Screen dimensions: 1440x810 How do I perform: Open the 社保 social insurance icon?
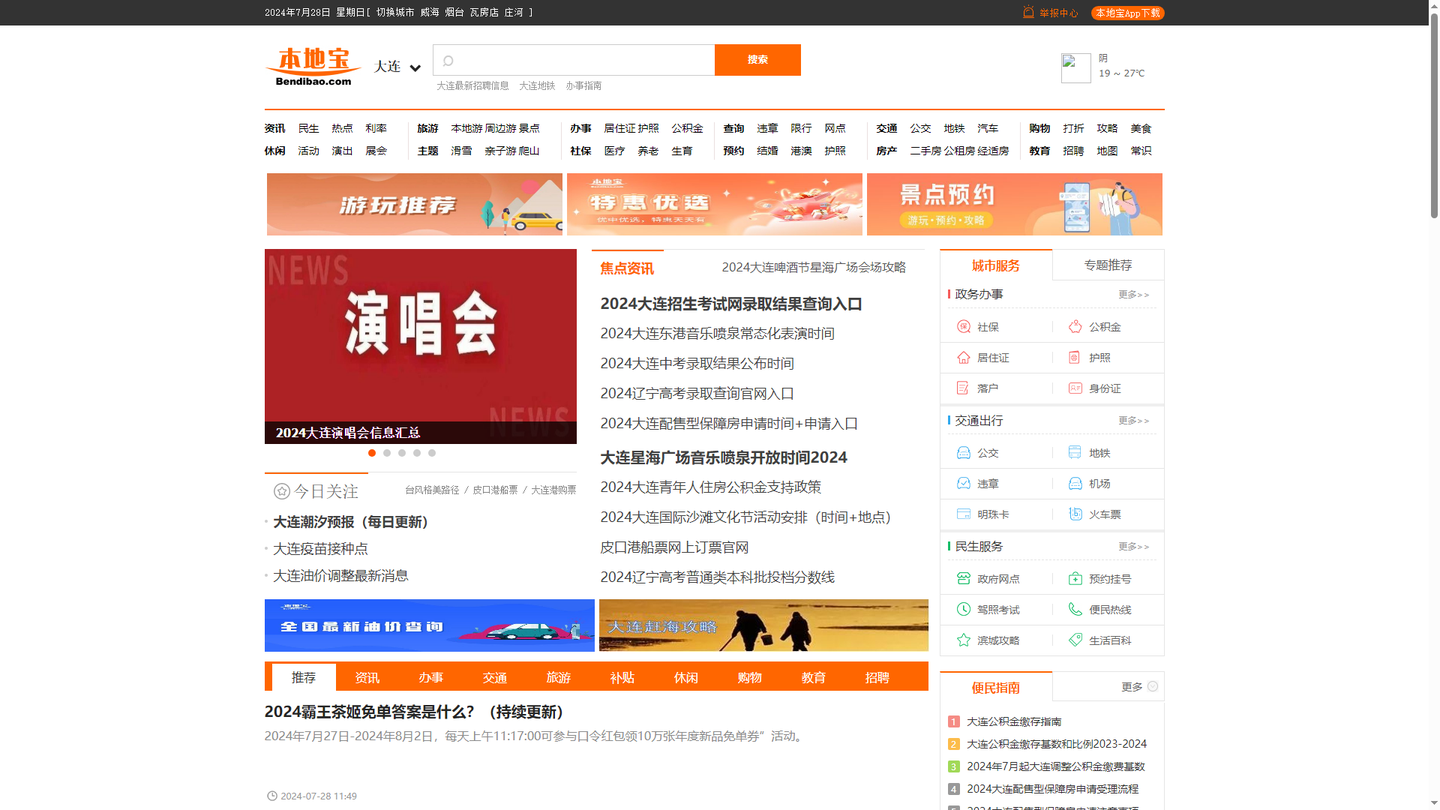tap(964, 327)
